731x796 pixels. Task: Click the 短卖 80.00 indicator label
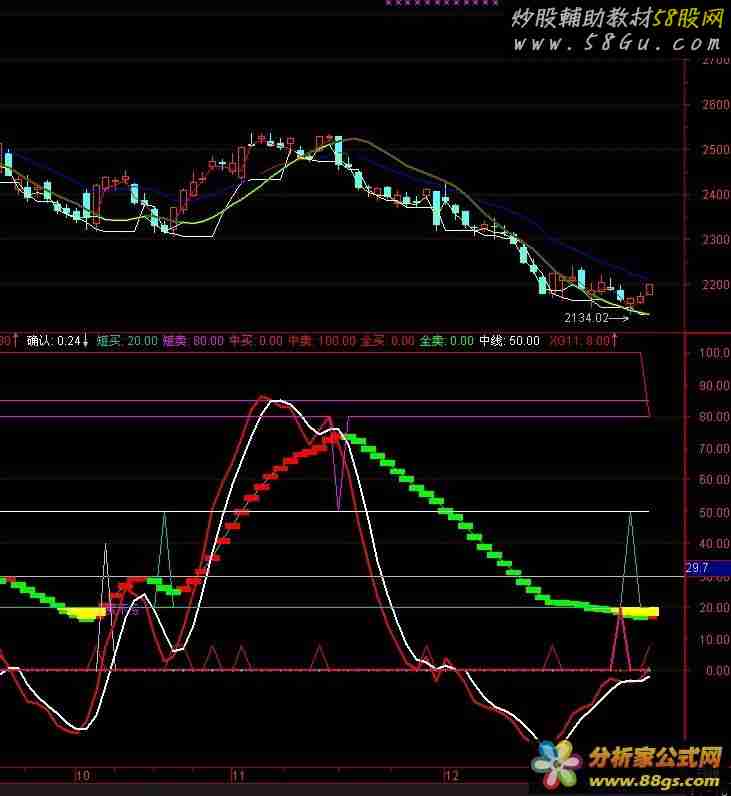click(193, 341)
